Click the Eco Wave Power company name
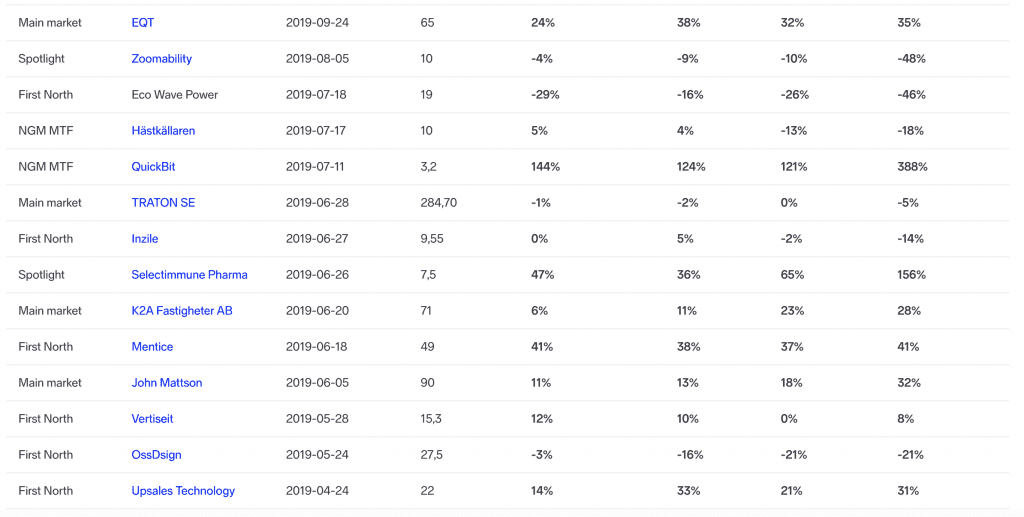Viewport: 1024px width, 517px height. 175,95
